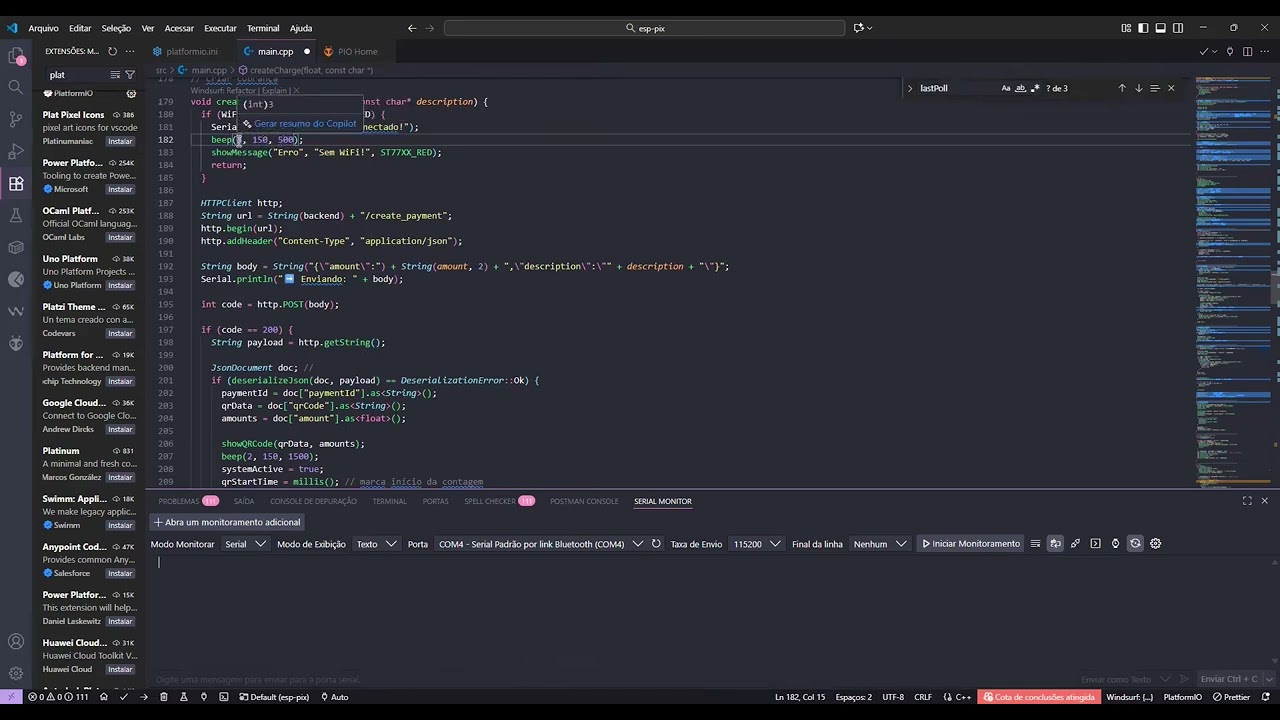Viewport: 1280px width, 720px height.
Task: Click the serial message input field
Action: click(610, 679)
